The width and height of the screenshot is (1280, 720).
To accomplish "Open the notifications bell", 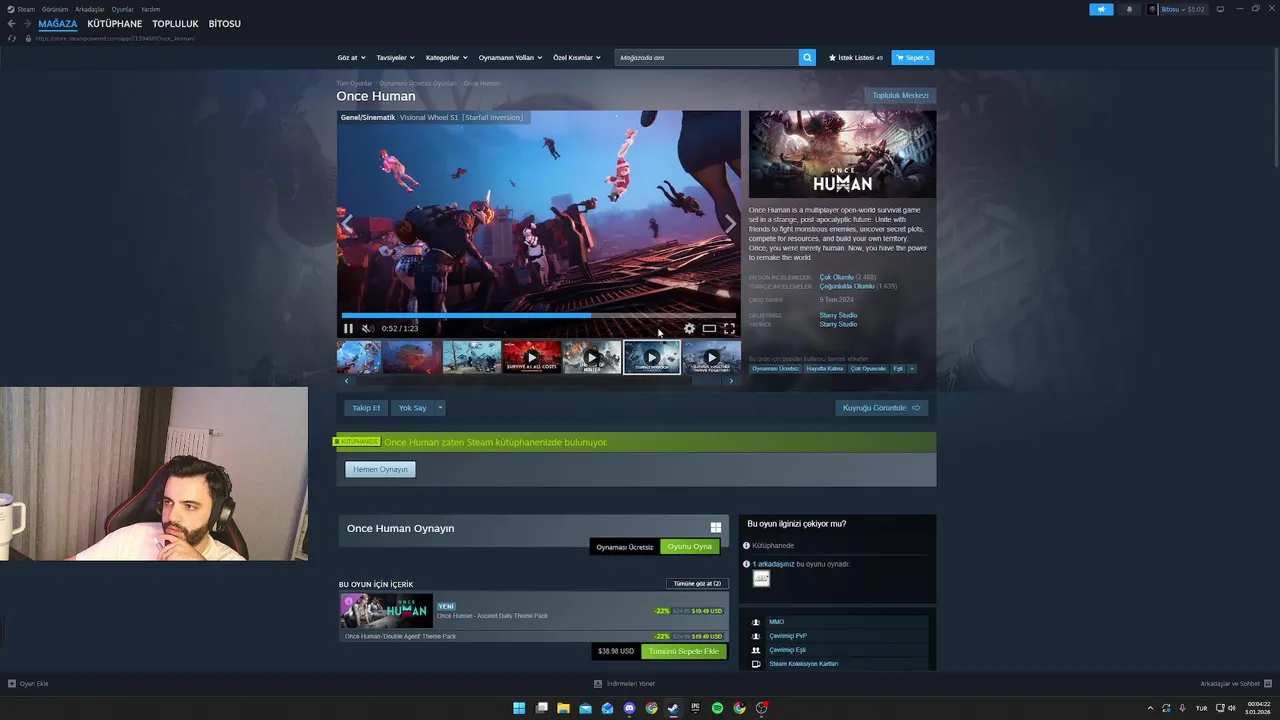I will [x=1130, y=9].
